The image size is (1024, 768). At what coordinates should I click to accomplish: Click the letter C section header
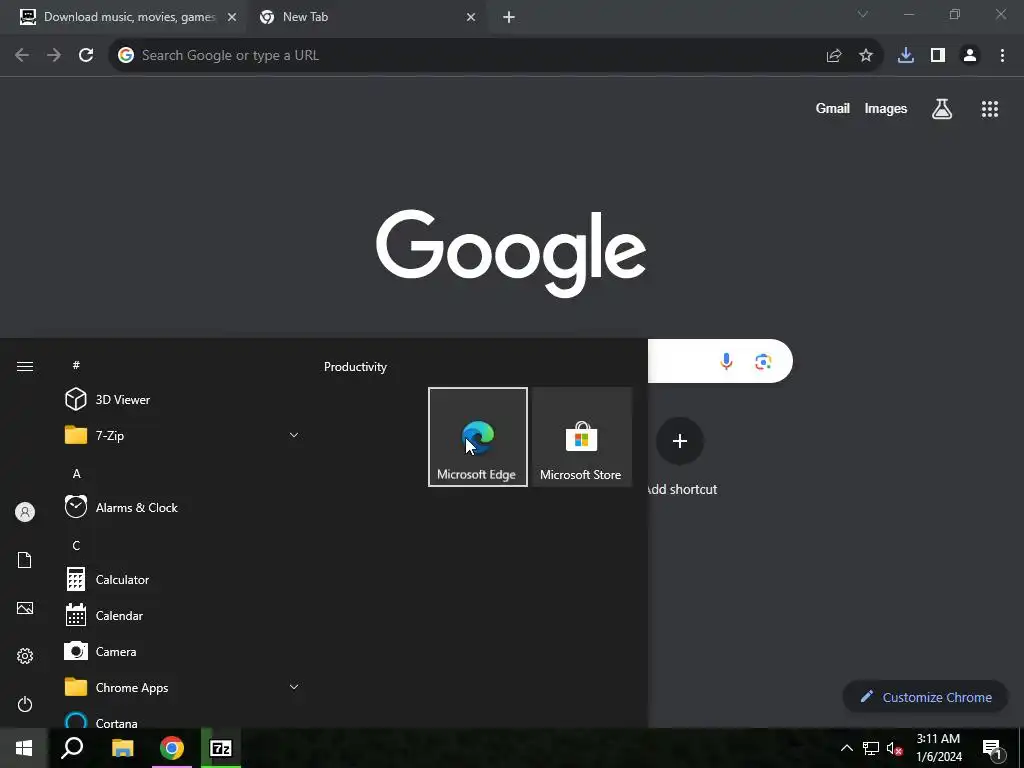(76, 545)
